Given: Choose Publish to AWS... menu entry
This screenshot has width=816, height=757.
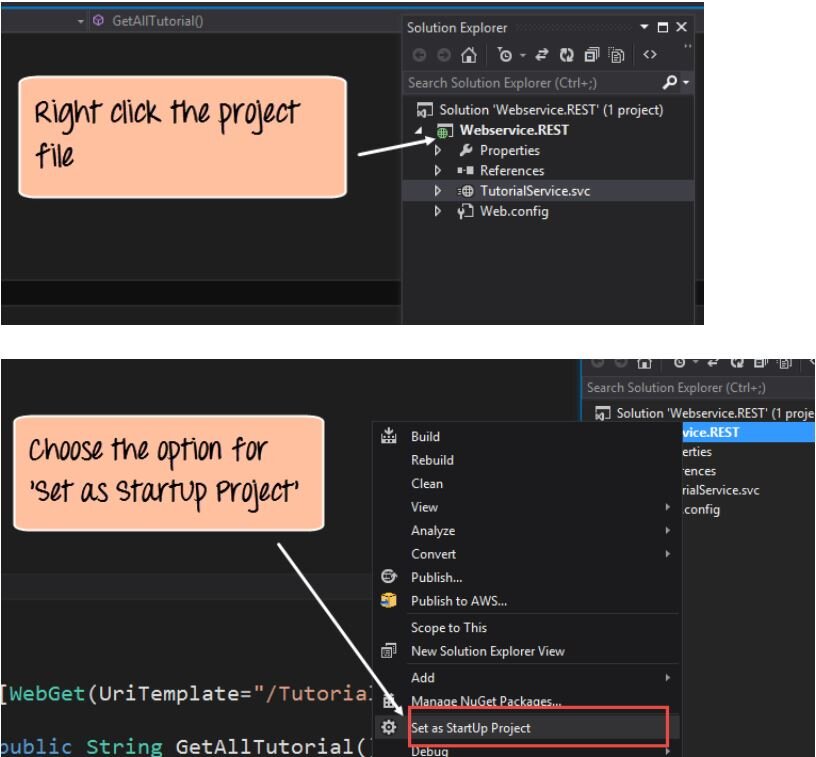Looking at the screenshot, I should click(459, 601).
